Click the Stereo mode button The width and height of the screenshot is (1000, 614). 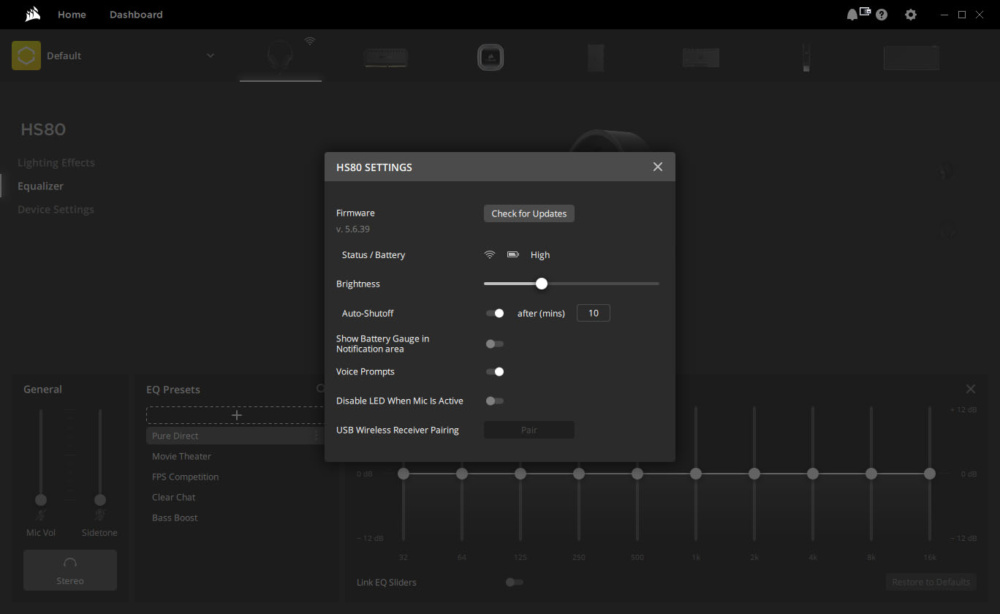(x=70, y=570)
